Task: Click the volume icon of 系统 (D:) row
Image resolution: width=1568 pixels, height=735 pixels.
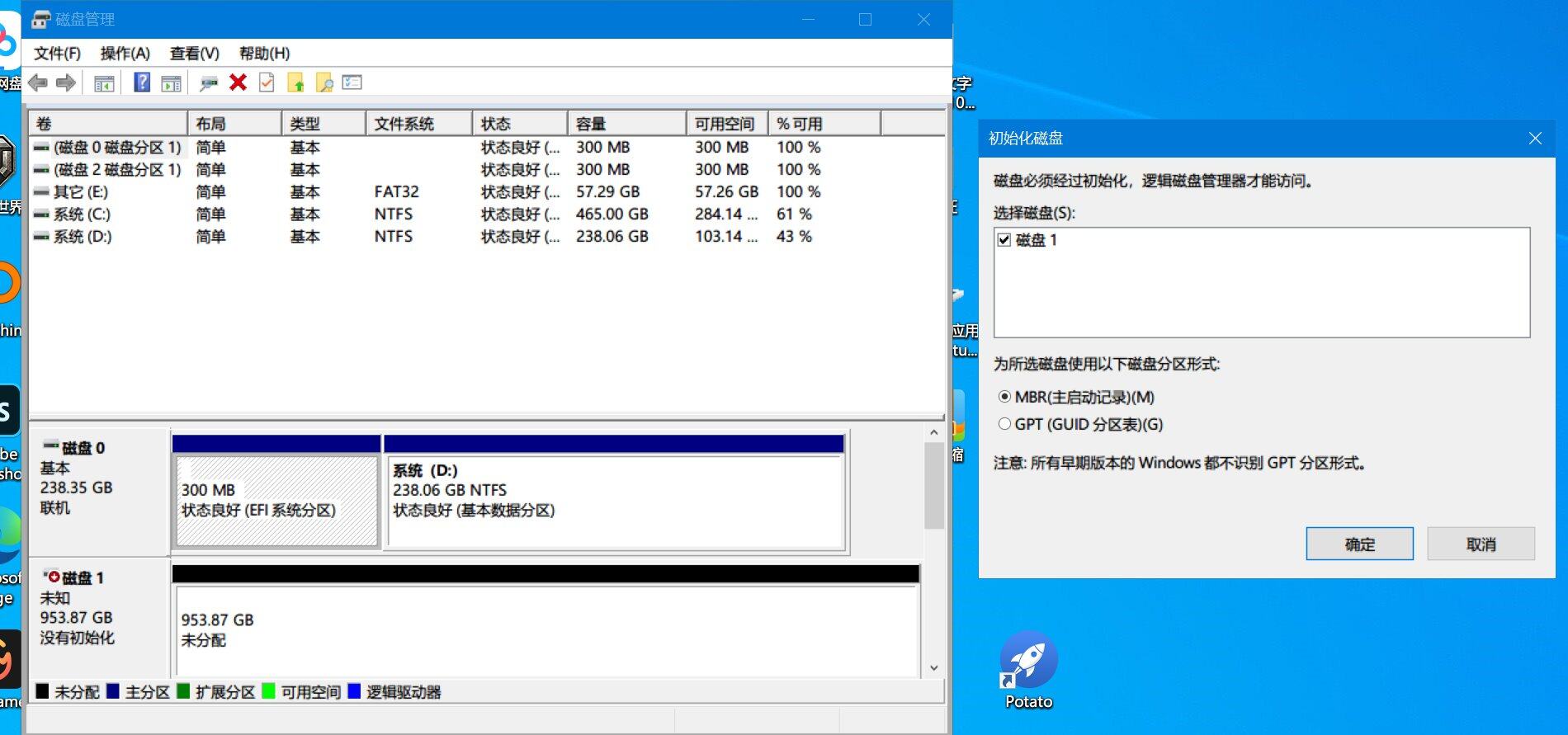Action: [x=41, y=237]
